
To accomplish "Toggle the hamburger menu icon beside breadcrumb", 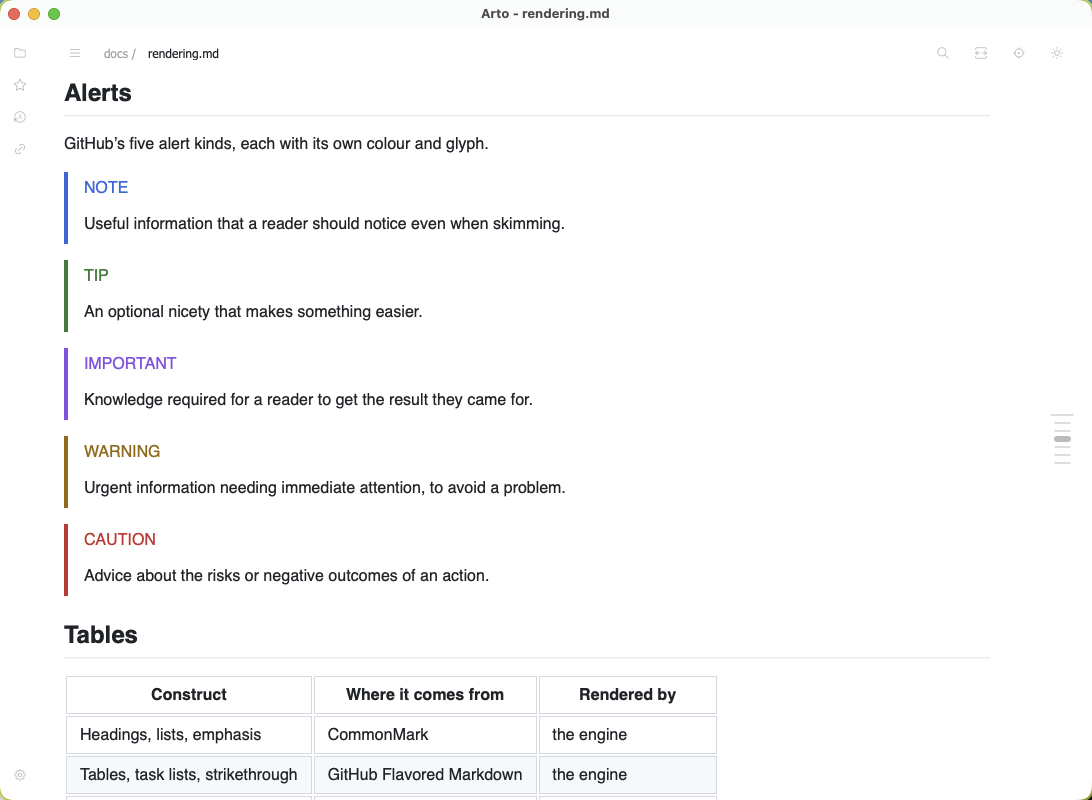I will (75, 54).
